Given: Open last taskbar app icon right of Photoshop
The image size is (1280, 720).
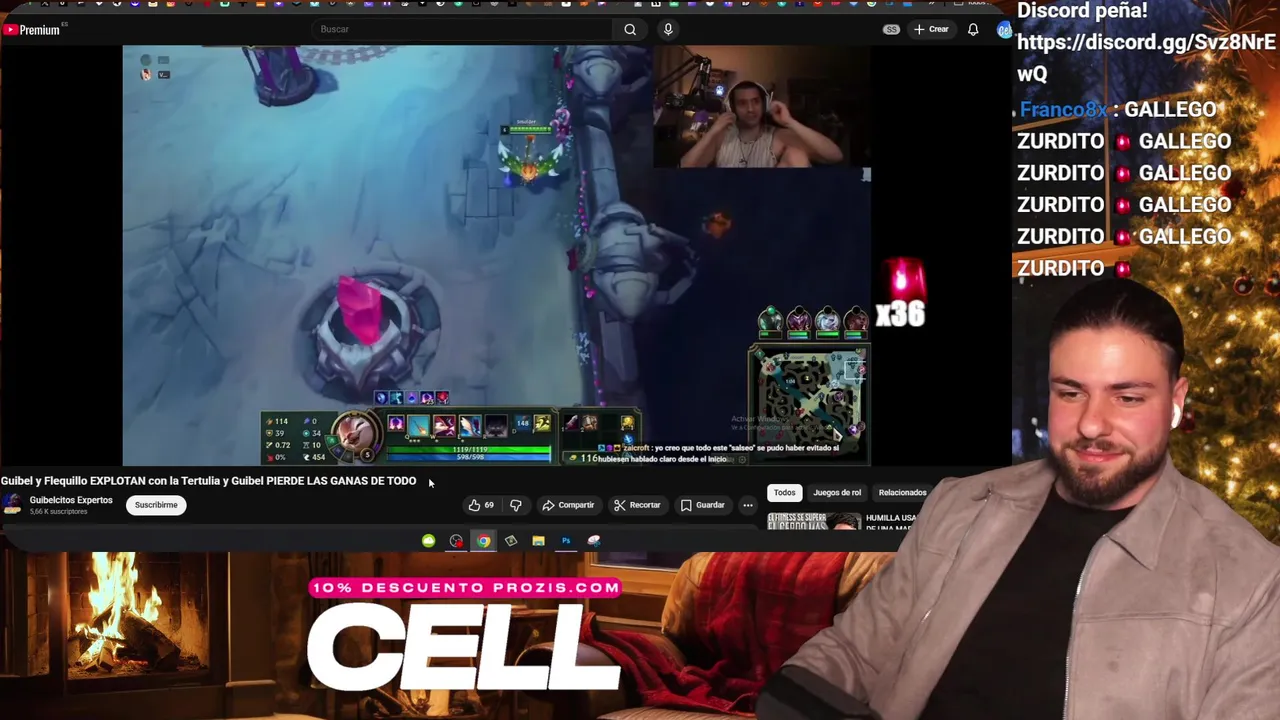Looking at the screenshot, I should click(594, 541).
